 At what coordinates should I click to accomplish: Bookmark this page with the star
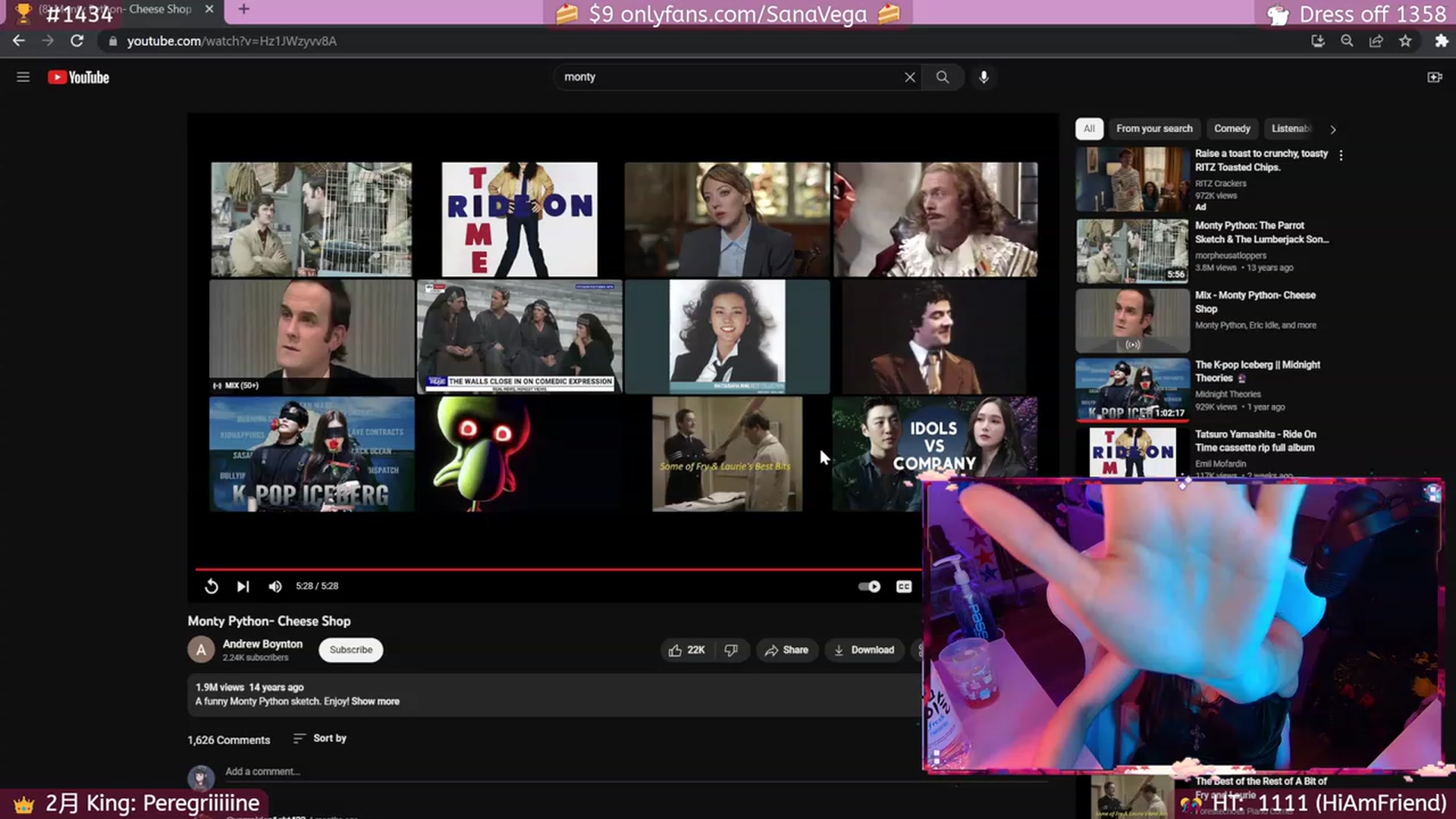coord(1405,41)
